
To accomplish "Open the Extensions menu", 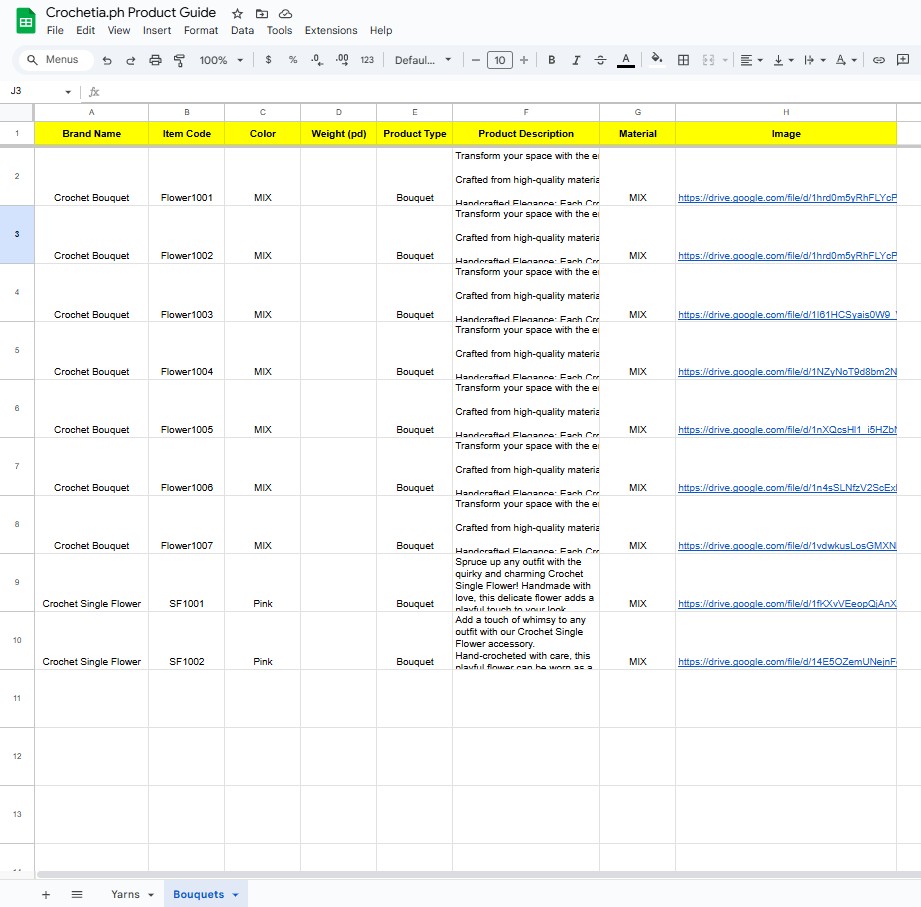I will (x=331, y=31).
